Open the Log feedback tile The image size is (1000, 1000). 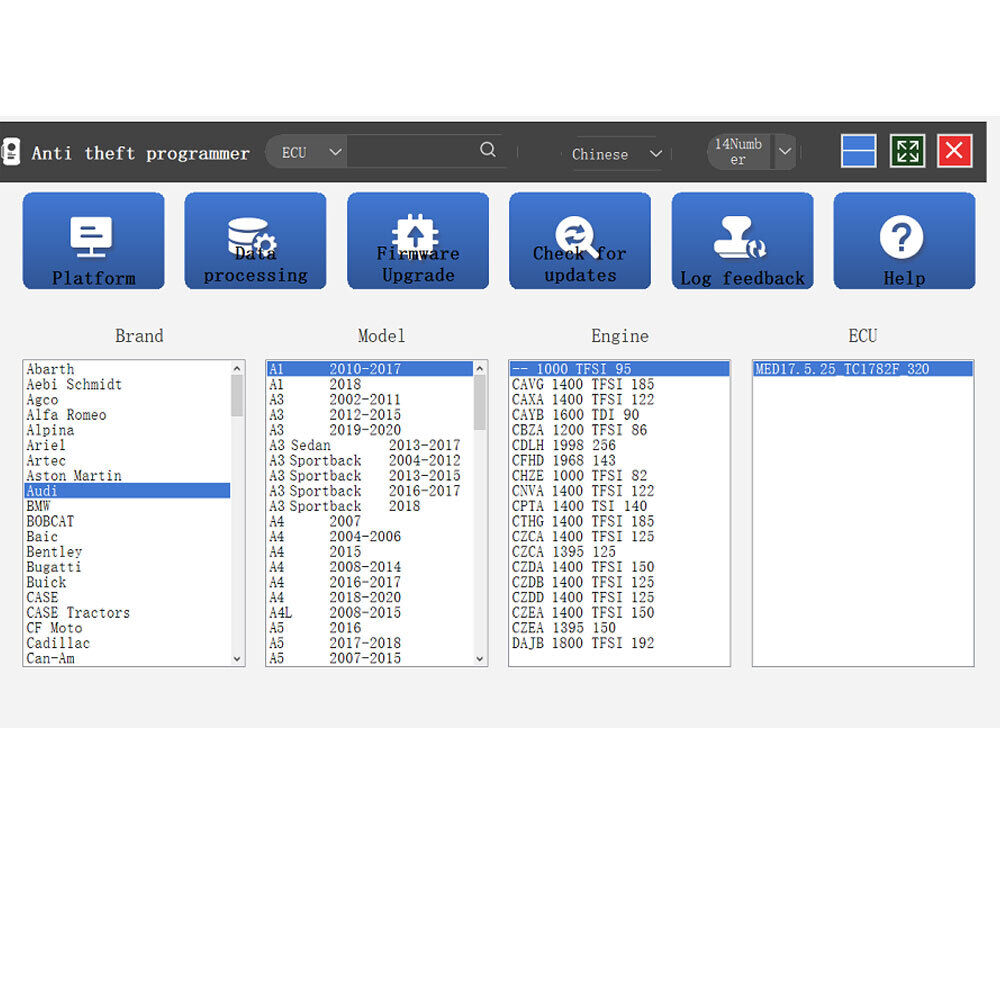(x=742, y=241)
